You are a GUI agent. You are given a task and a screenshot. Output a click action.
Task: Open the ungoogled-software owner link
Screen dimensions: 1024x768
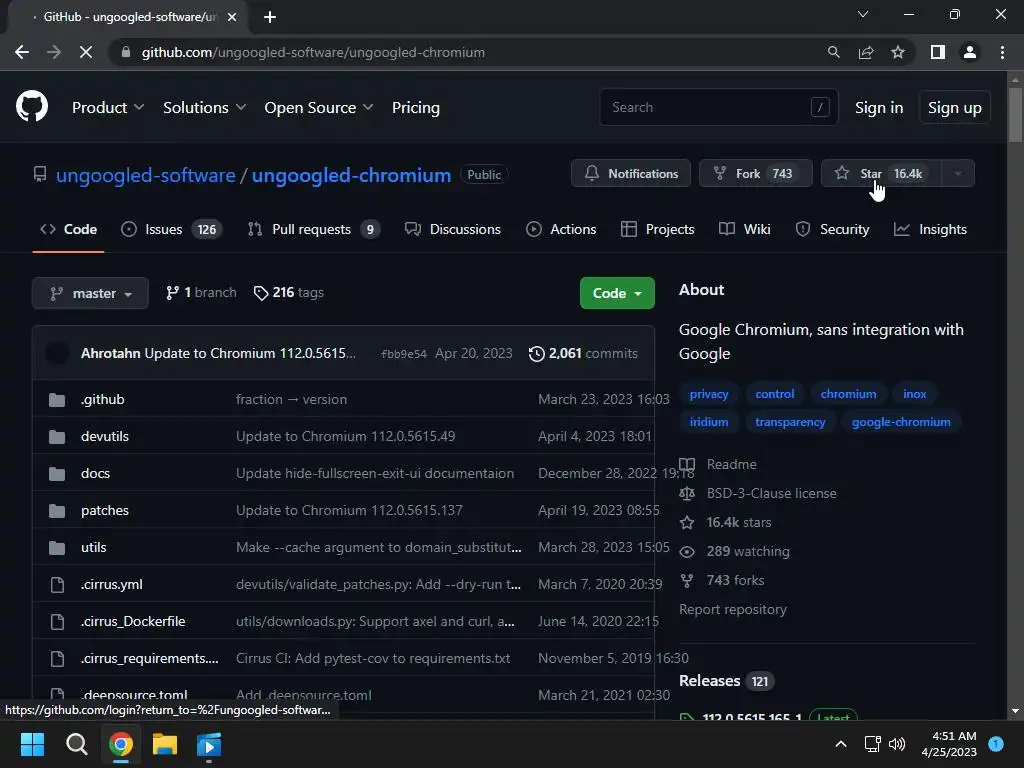pyautogui.click(x=146, y=176)
